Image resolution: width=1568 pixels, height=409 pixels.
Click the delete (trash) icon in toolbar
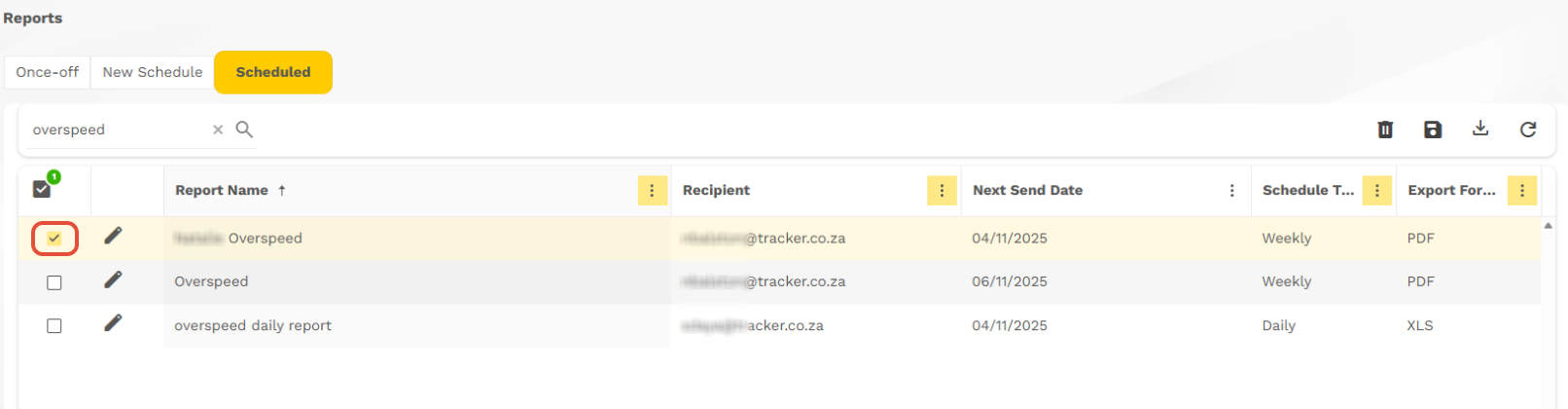pyautogui.click(x=1385, y=130)
